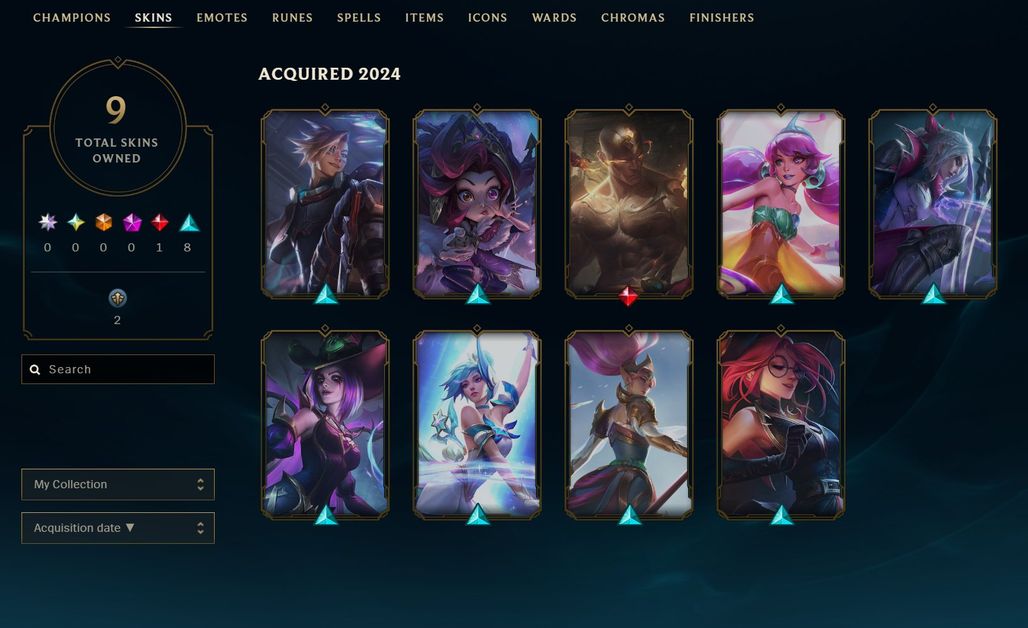Focus the Search input field
Screen dimensions: 1028x628
(x=118, y=369)
